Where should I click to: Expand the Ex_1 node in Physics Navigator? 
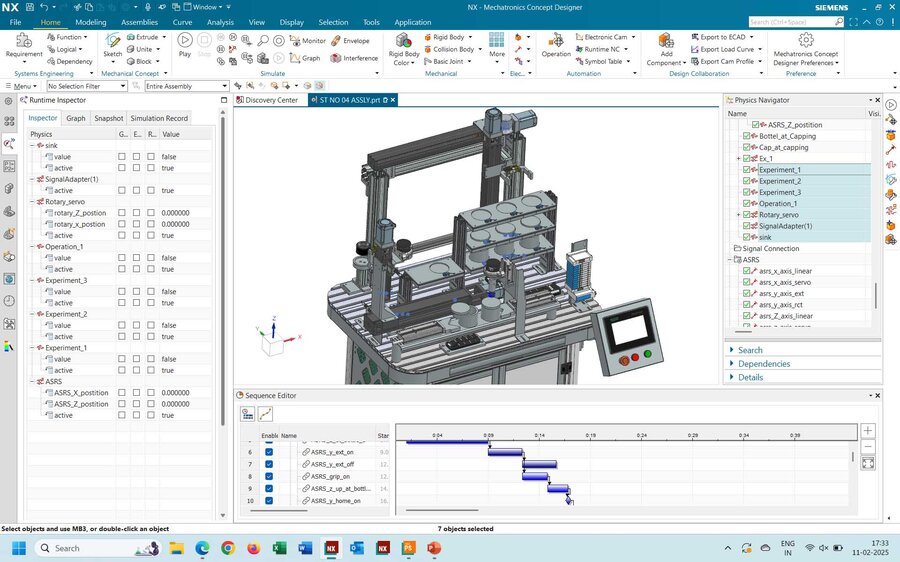click(739, 158)
